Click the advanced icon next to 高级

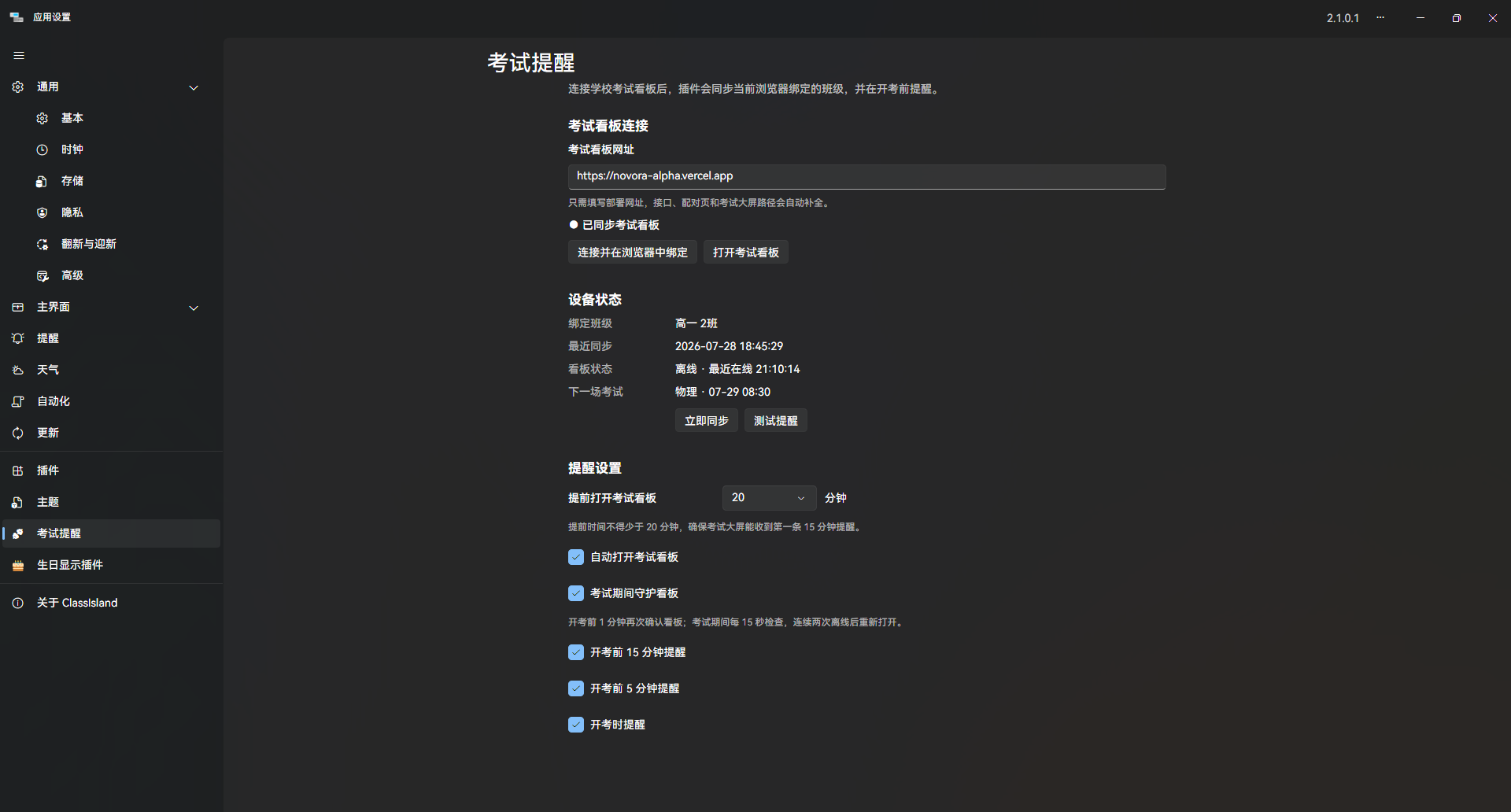(x=42, y=275)
